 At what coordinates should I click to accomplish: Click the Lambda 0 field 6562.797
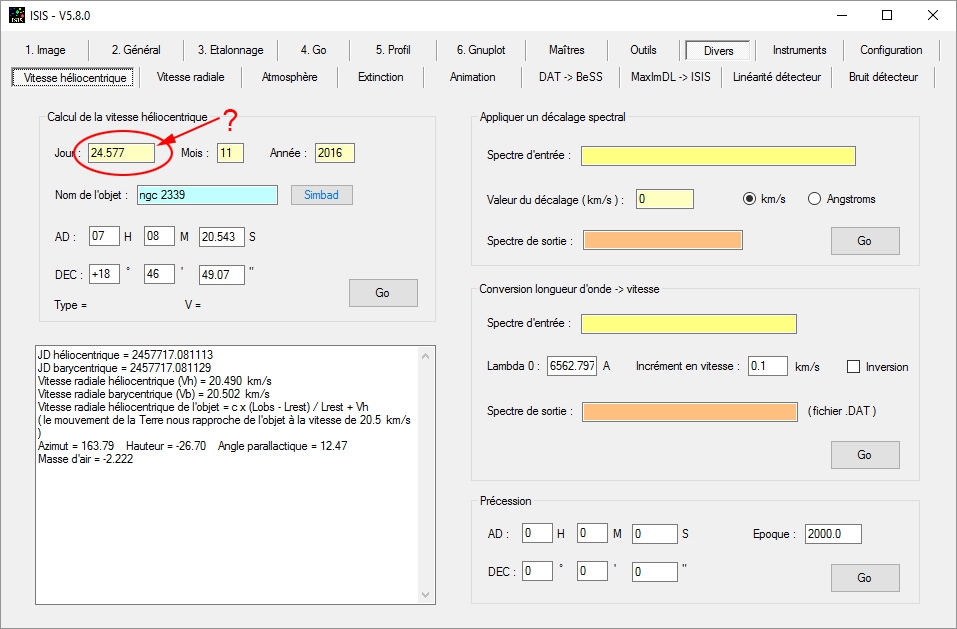[572, 366]
